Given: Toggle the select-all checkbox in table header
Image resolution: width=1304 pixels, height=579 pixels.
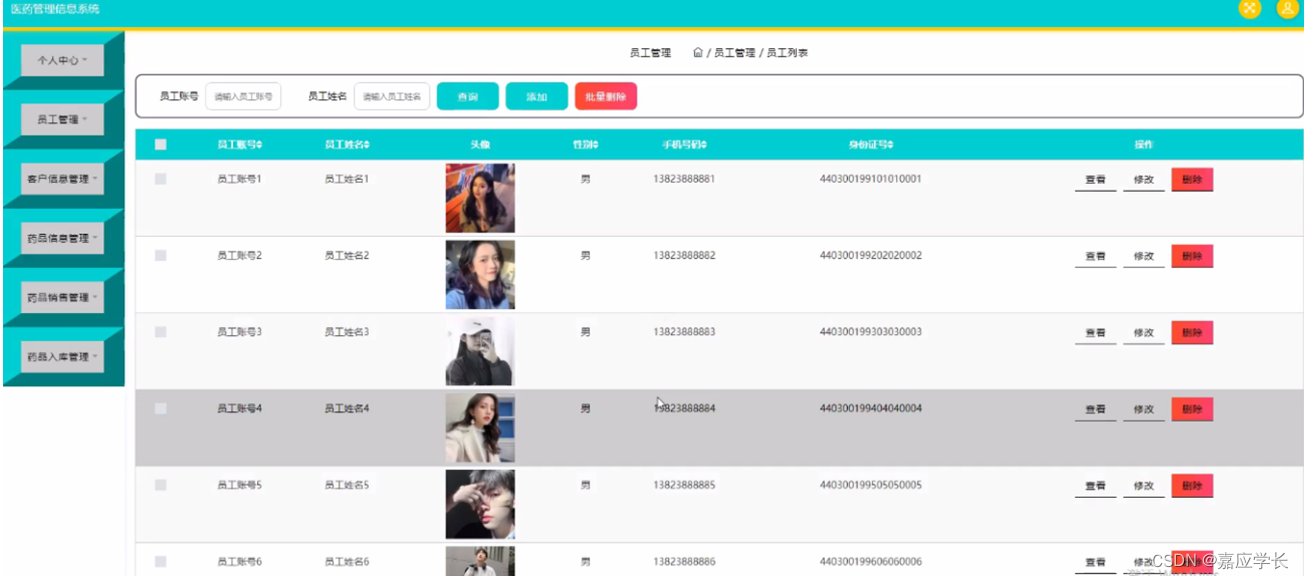Looking at the screenshot, I should point(160,145).
